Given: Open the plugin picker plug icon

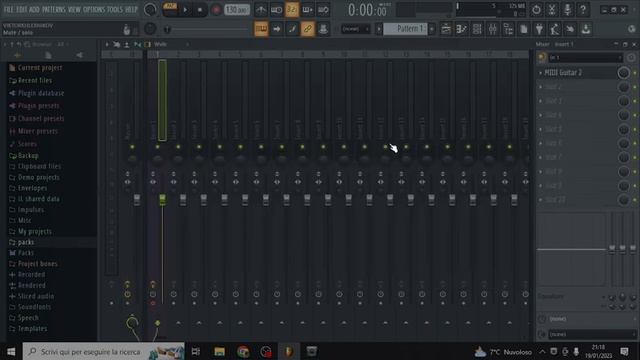Looking at the screenshot, I should click(539, 29).
